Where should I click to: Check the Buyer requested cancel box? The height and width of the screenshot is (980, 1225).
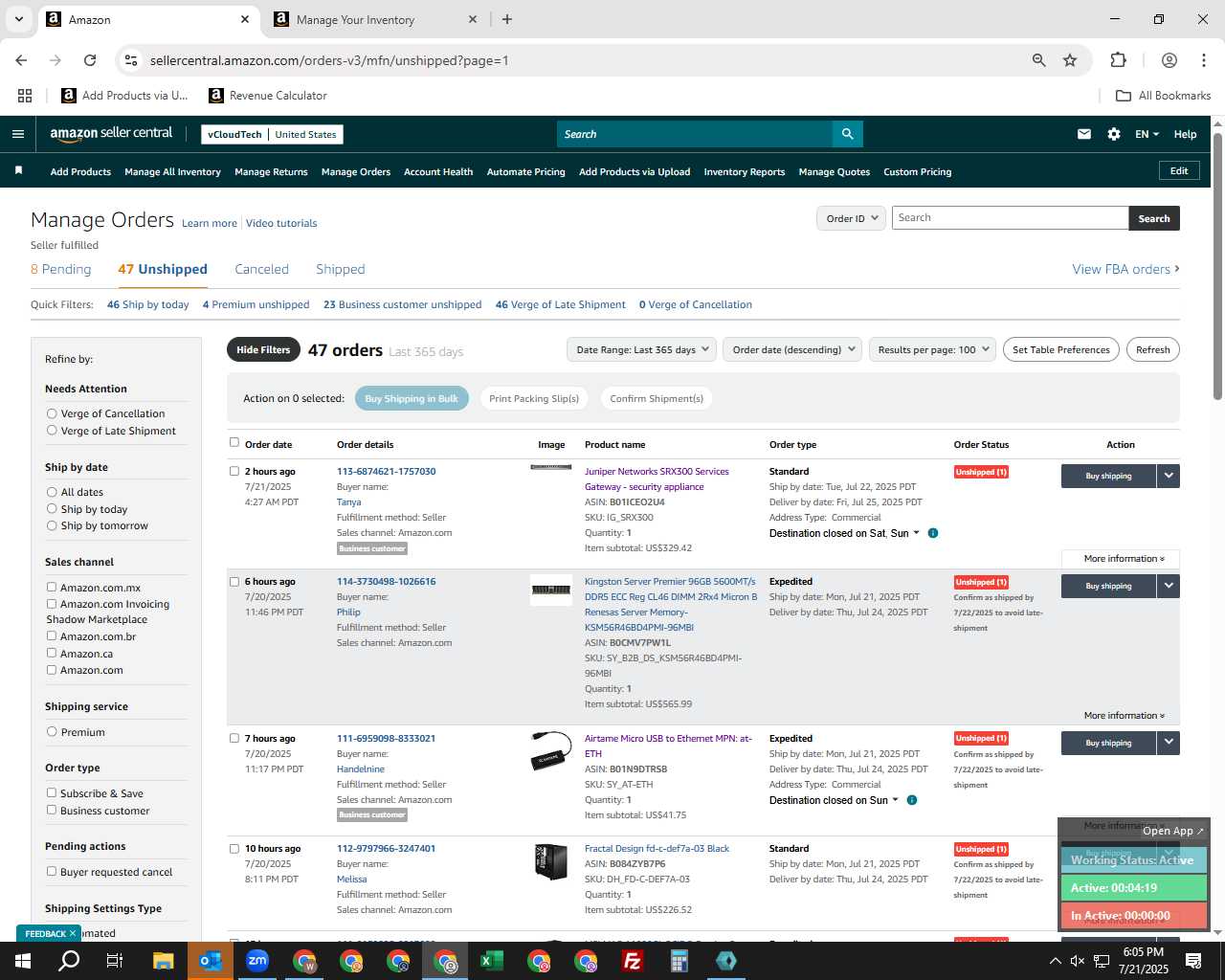pyautogui.click(x=52, y=872)
